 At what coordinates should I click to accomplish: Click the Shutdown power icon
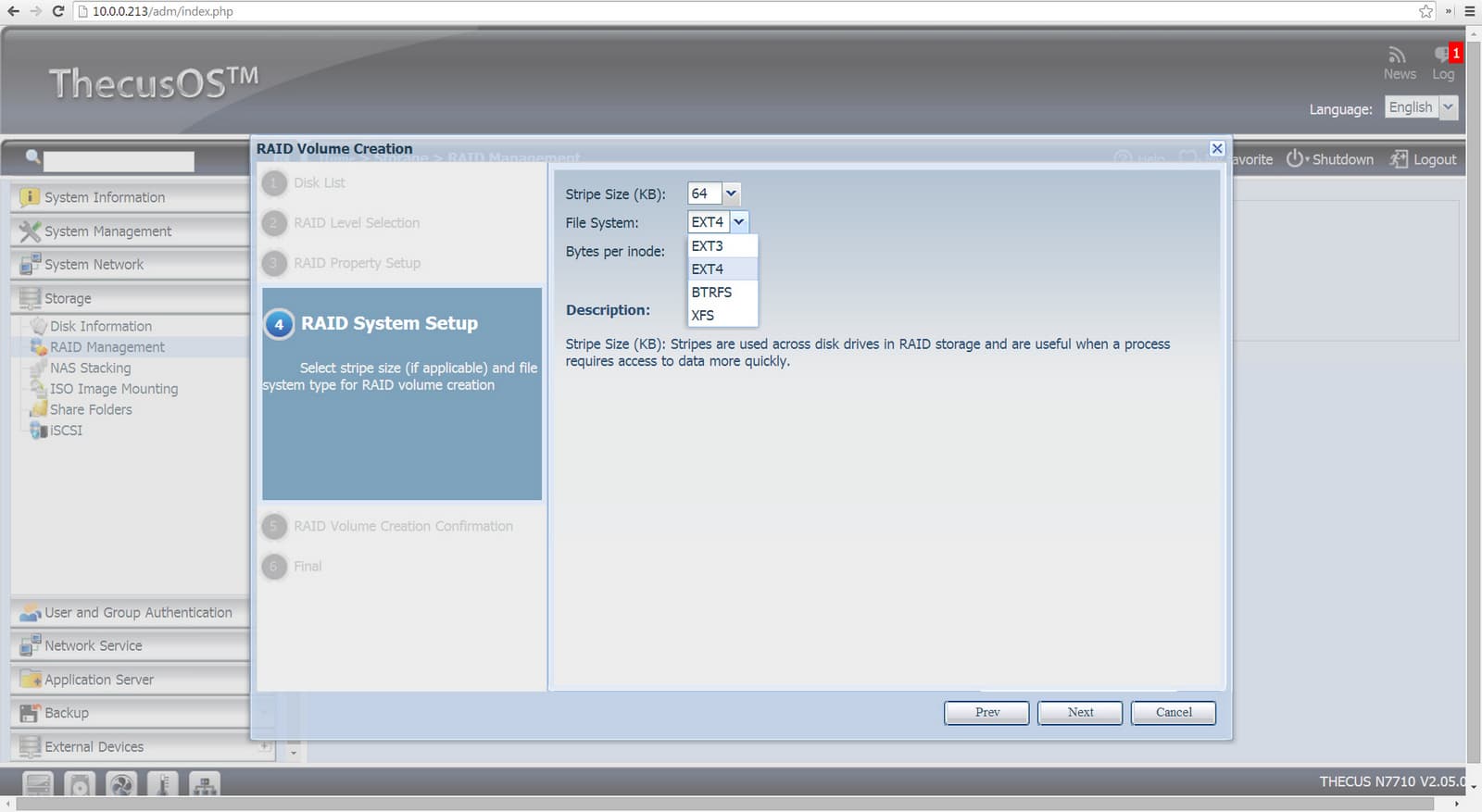pyautogui.click(x=1294, y=159)
